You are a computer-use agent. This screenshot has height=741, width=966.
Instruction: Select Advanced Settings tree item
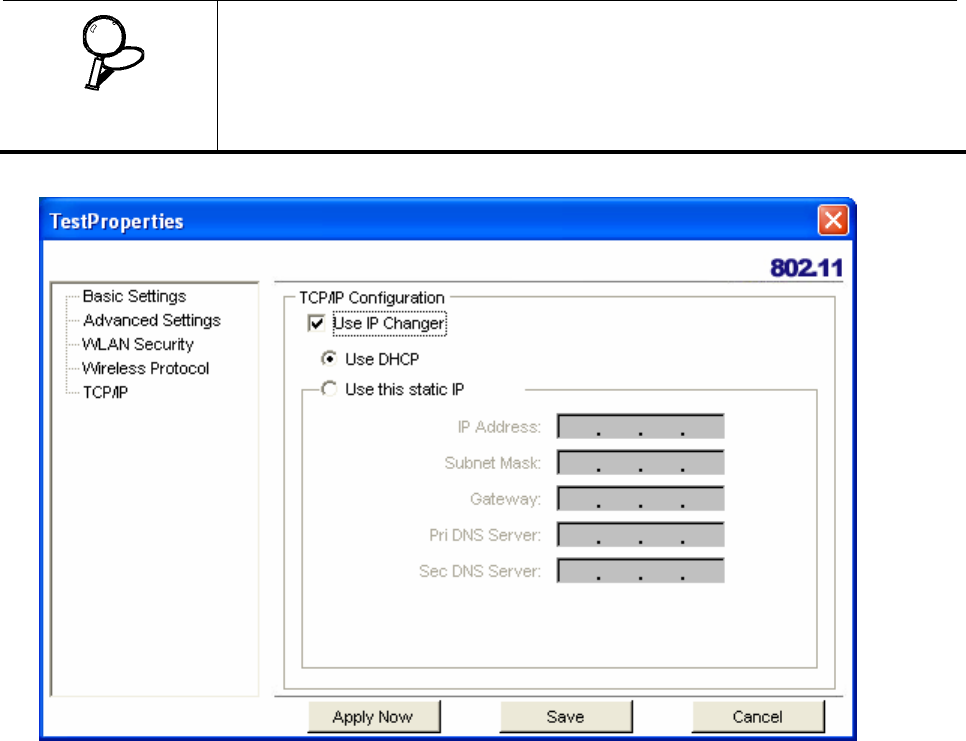pos(152,320)
